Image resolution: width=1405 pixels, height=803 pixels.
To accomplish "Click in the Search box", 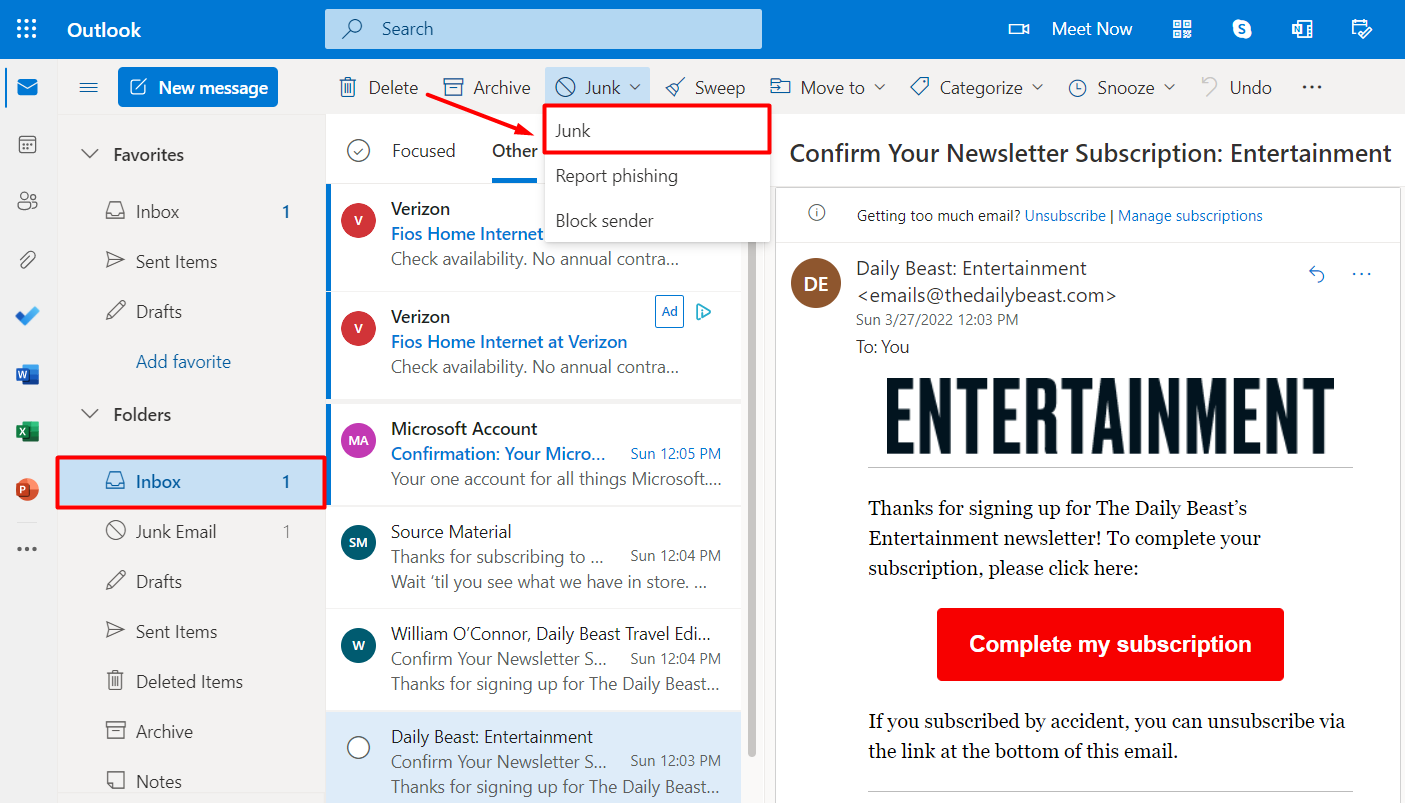I will point(543,29).
